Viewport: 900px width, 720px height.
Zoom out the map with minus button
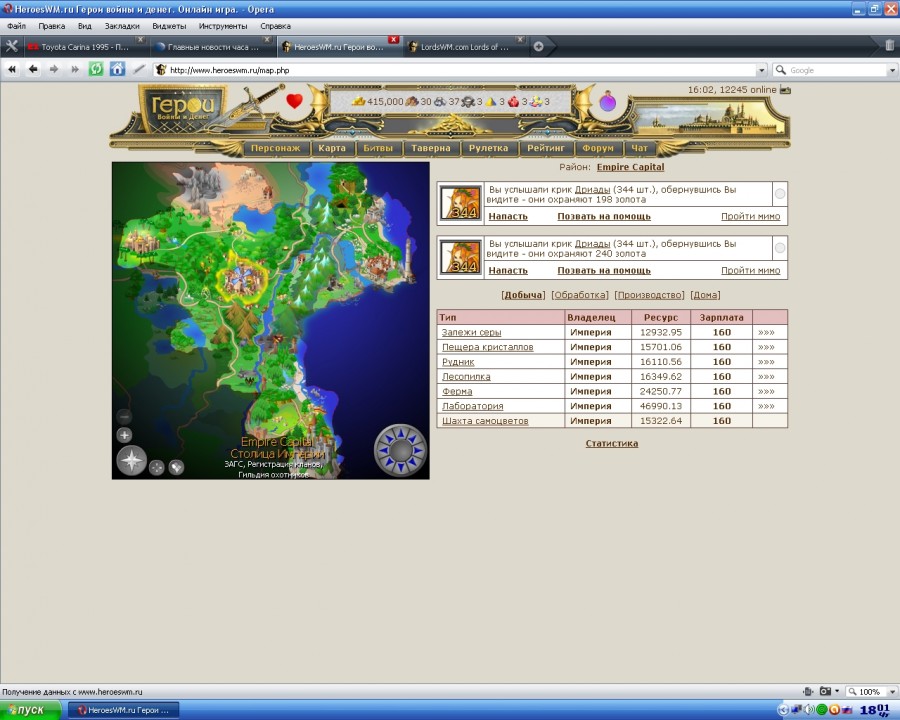coord(124,416)
